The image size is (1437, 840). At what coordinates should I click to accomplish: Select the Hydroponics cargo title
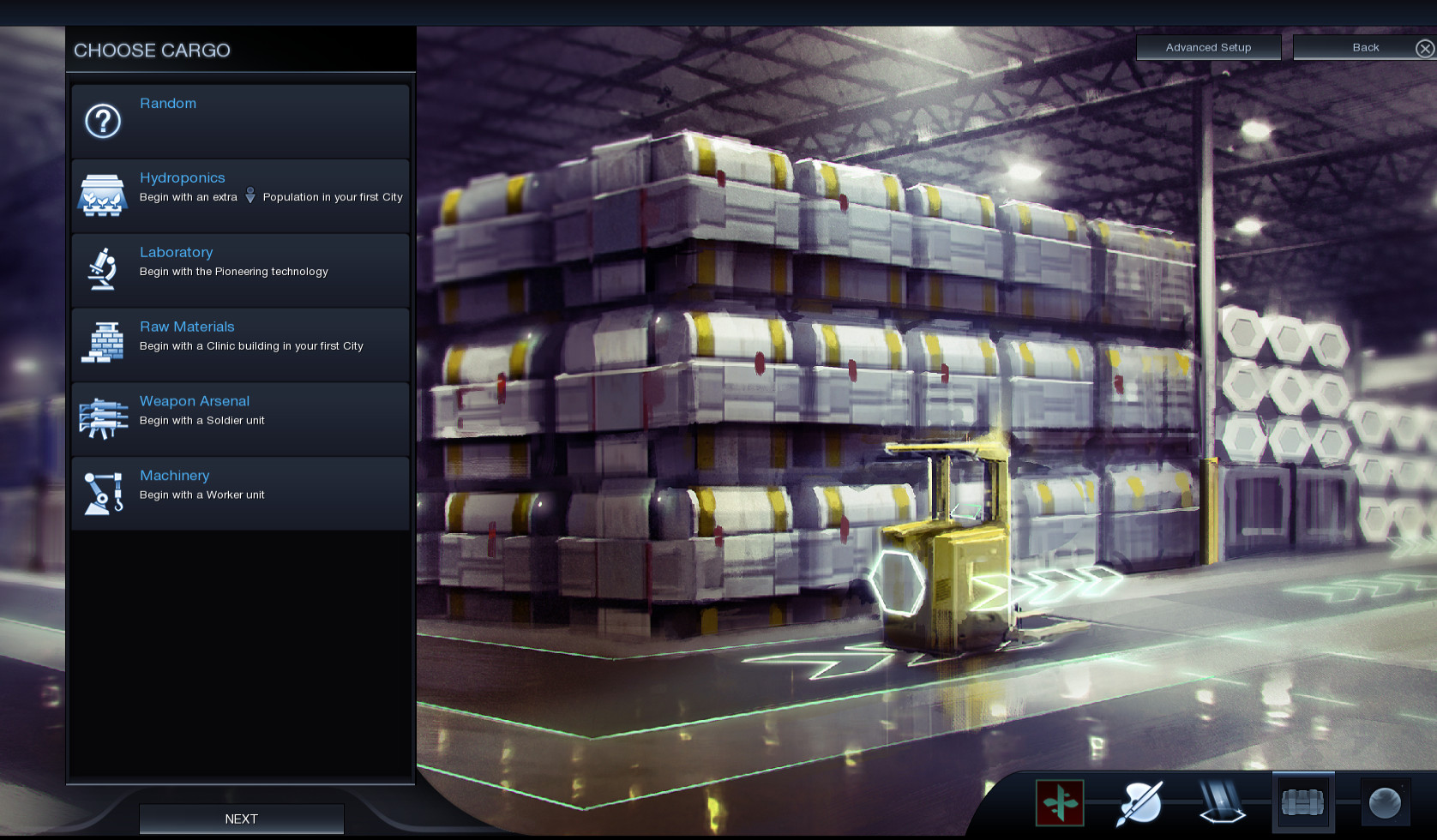pyautogui.click(x=183, y=177)
